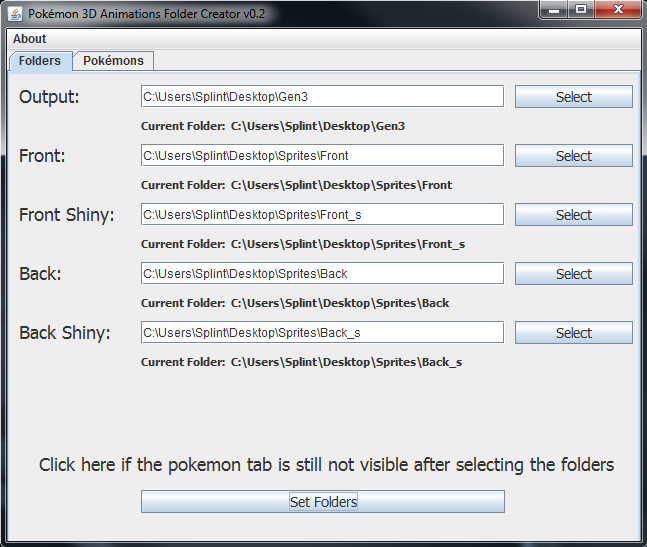Viewport: 647px width, 547px height.
Task: Switch to the Folders tab
Action: [40, 61]
